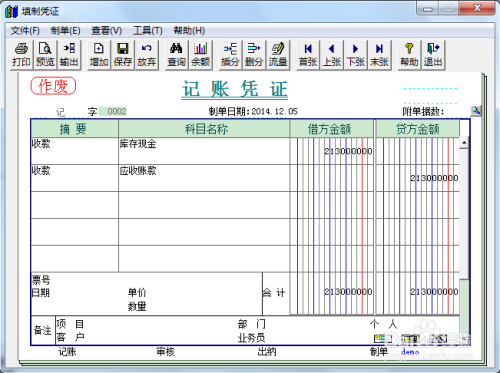
Task: Click 收款 summary in second row
Action: pos(74,178)
